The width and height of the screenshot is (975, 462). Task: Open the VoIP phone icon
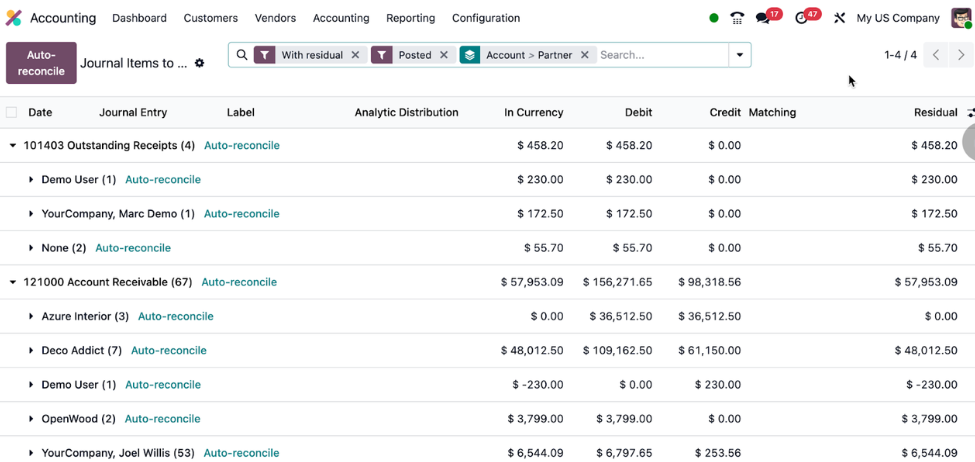tap(737, 18)
